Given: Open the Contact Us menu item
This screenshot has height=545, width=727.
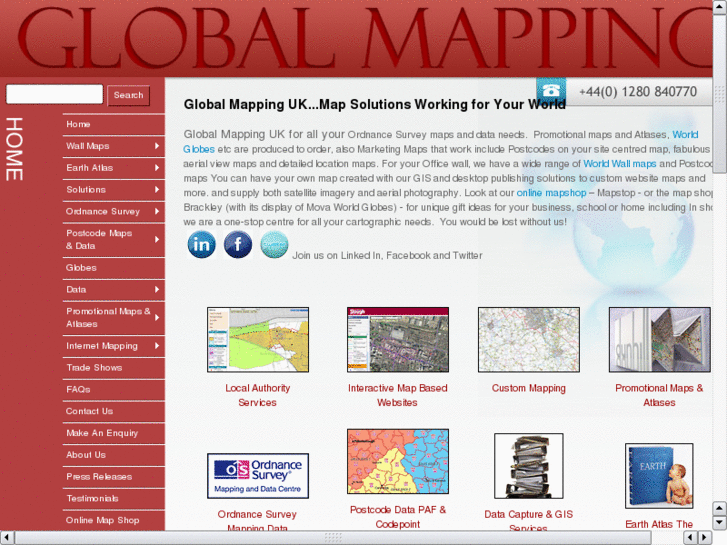Looking at the screenshot, I should pos(114,411).
